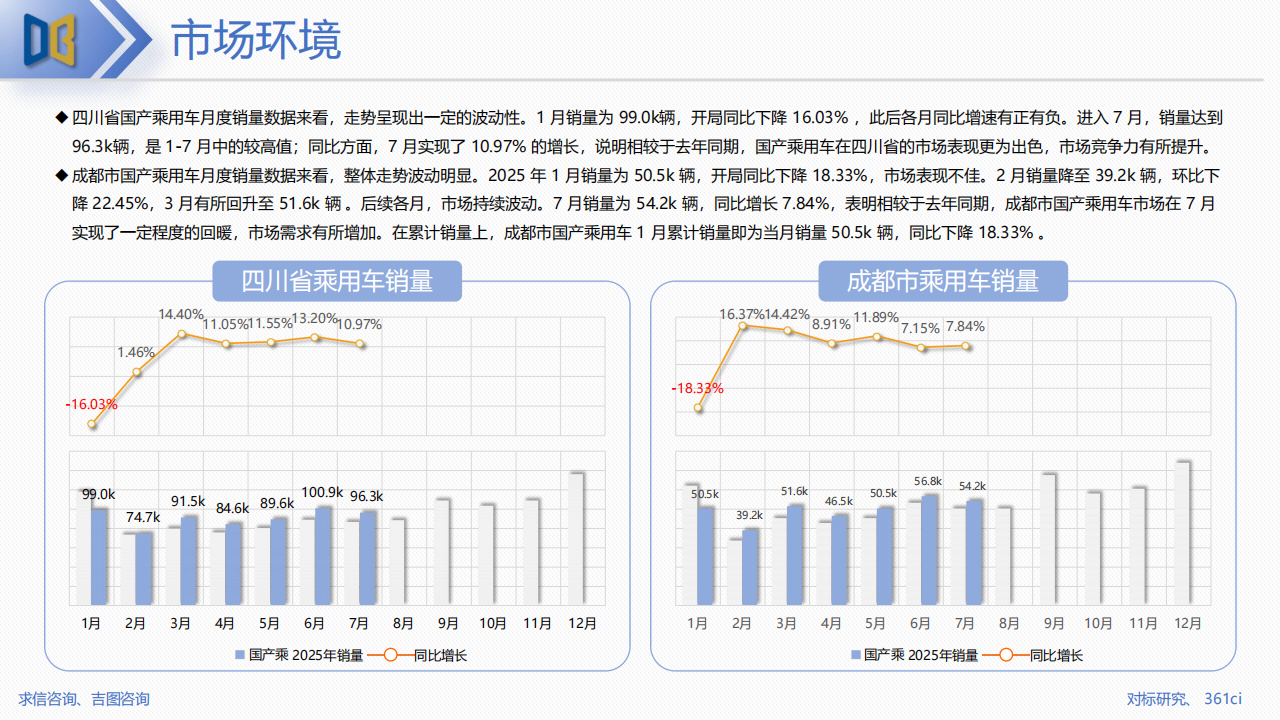Click the 96.3k bar label
The image size is (1280, 720).
pos(366,496)
